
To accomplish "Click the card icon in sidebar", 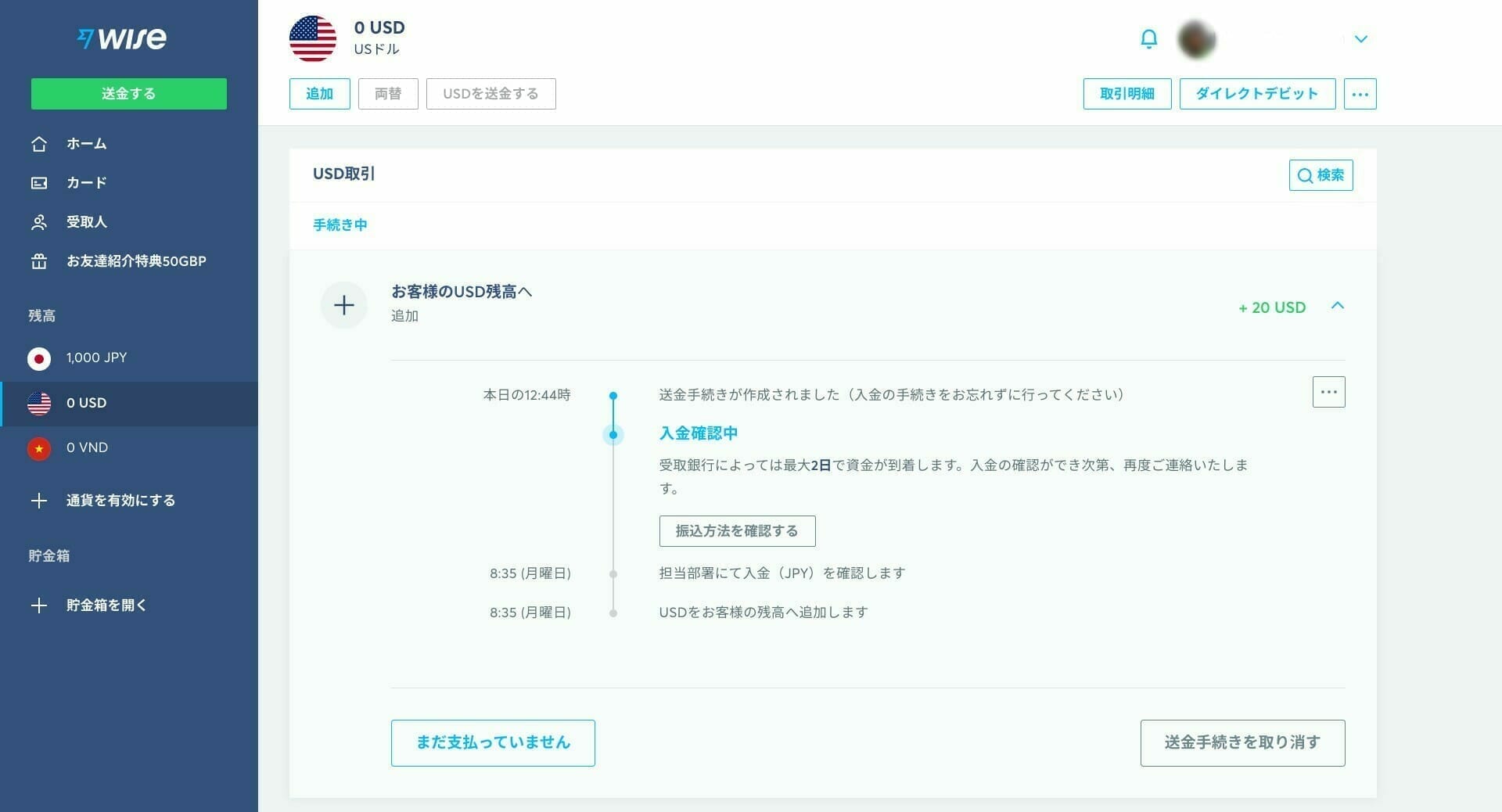I will coord(39,183).
